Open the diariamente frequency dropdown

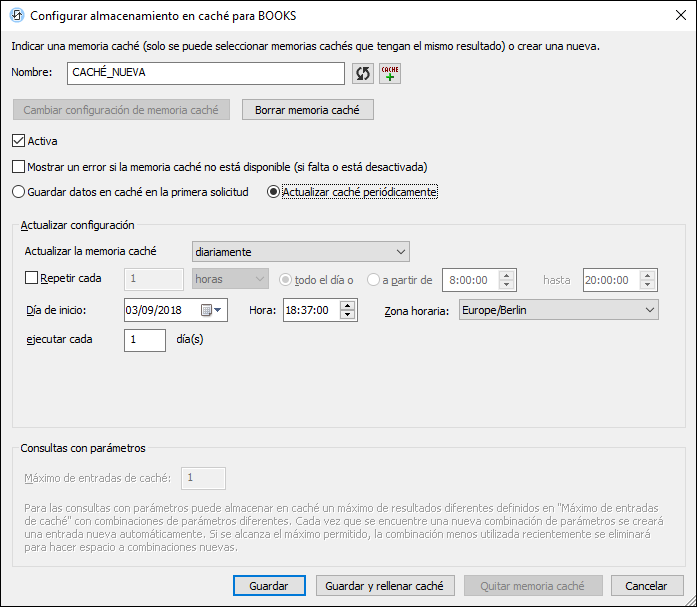tap(301, 251)
